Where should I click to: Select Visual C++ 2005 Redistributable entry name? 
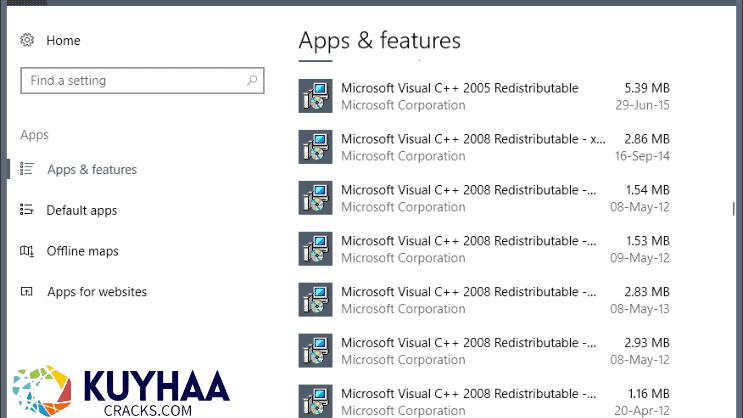coord(459,88)
